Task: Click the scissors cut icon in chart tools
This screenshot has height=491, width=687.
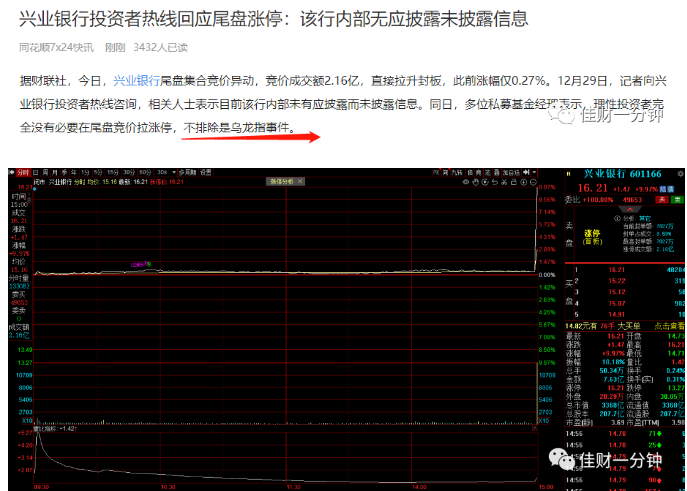Action: click(x=504, y=182)
